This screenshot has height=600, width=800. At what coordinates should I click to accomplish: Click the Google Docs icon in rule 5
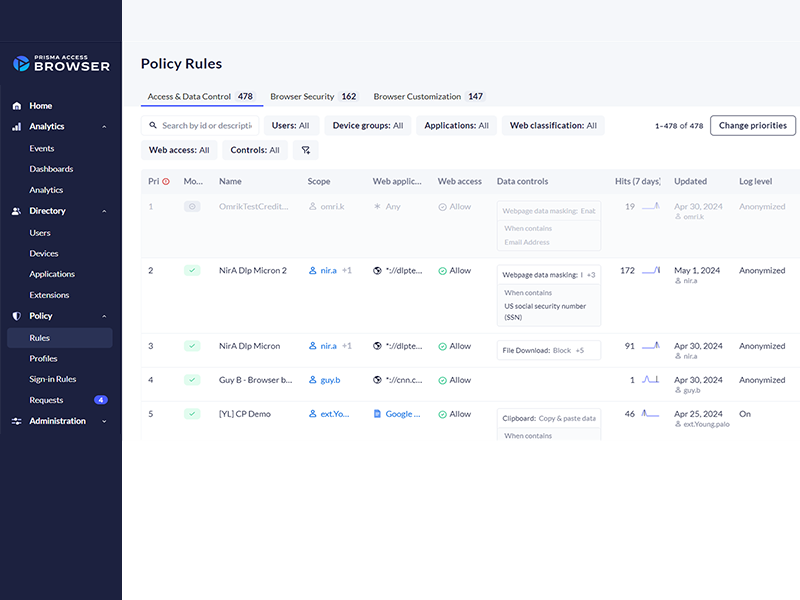click(x=377, y=414)
